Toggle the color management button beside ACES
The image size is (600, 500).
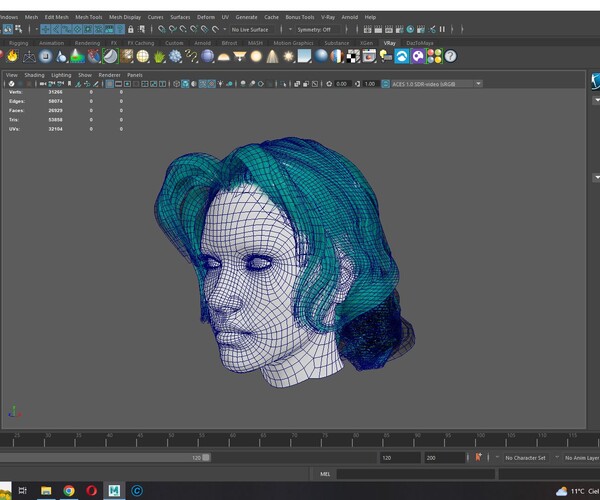coord(385,84)
